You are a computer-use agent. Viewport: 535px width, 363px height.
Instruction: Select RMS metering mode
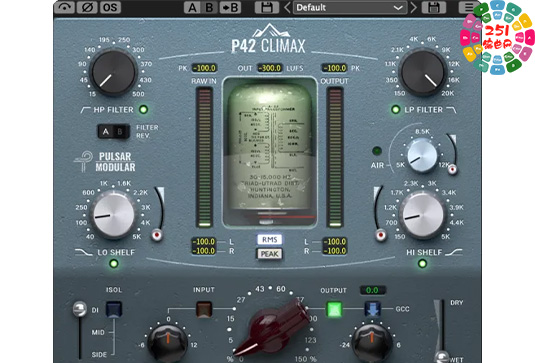(269, 239)
